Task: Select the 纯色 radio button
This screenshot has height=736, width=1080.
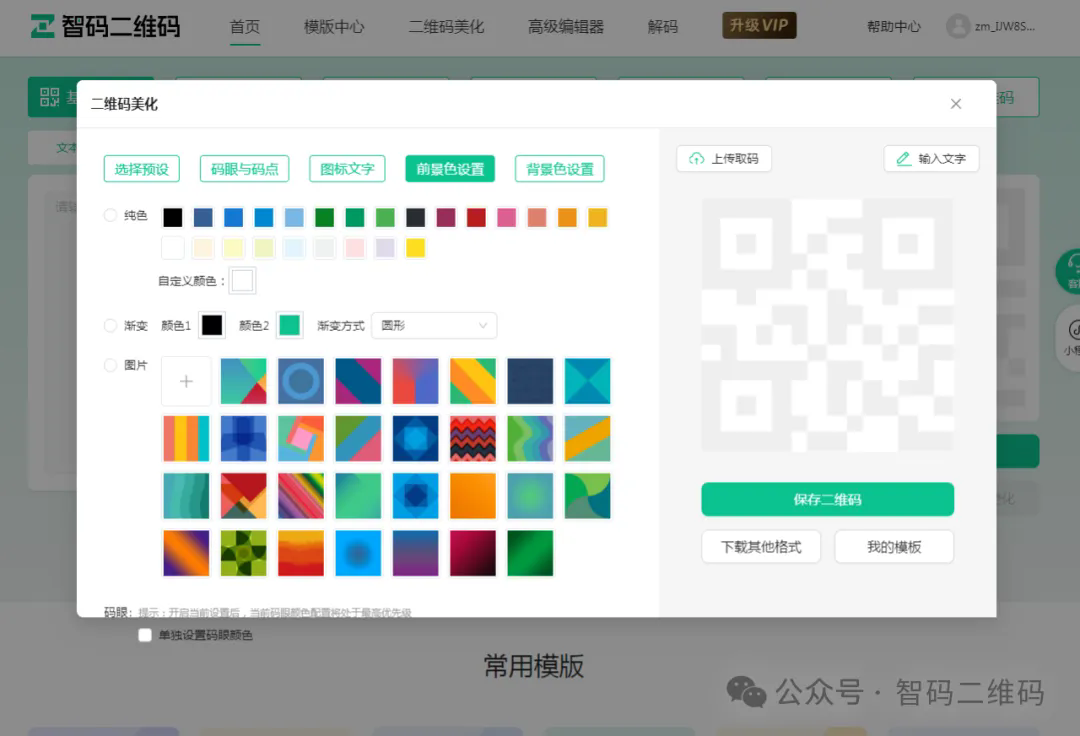Action: click(x=111, y=215)
